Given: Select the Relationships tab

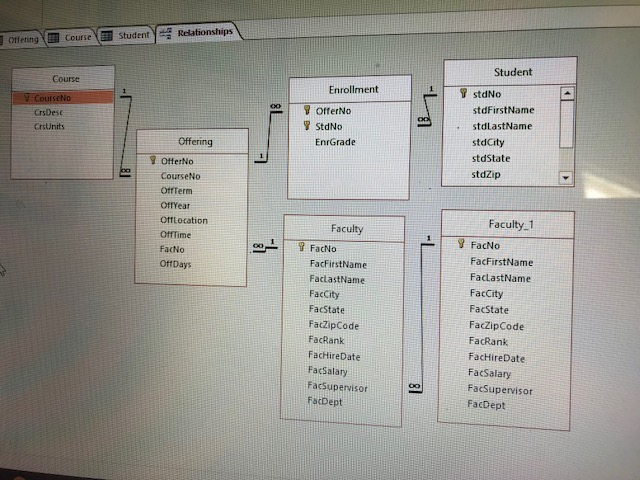Looking at the screenshot, I should click(x=199, y=32).
